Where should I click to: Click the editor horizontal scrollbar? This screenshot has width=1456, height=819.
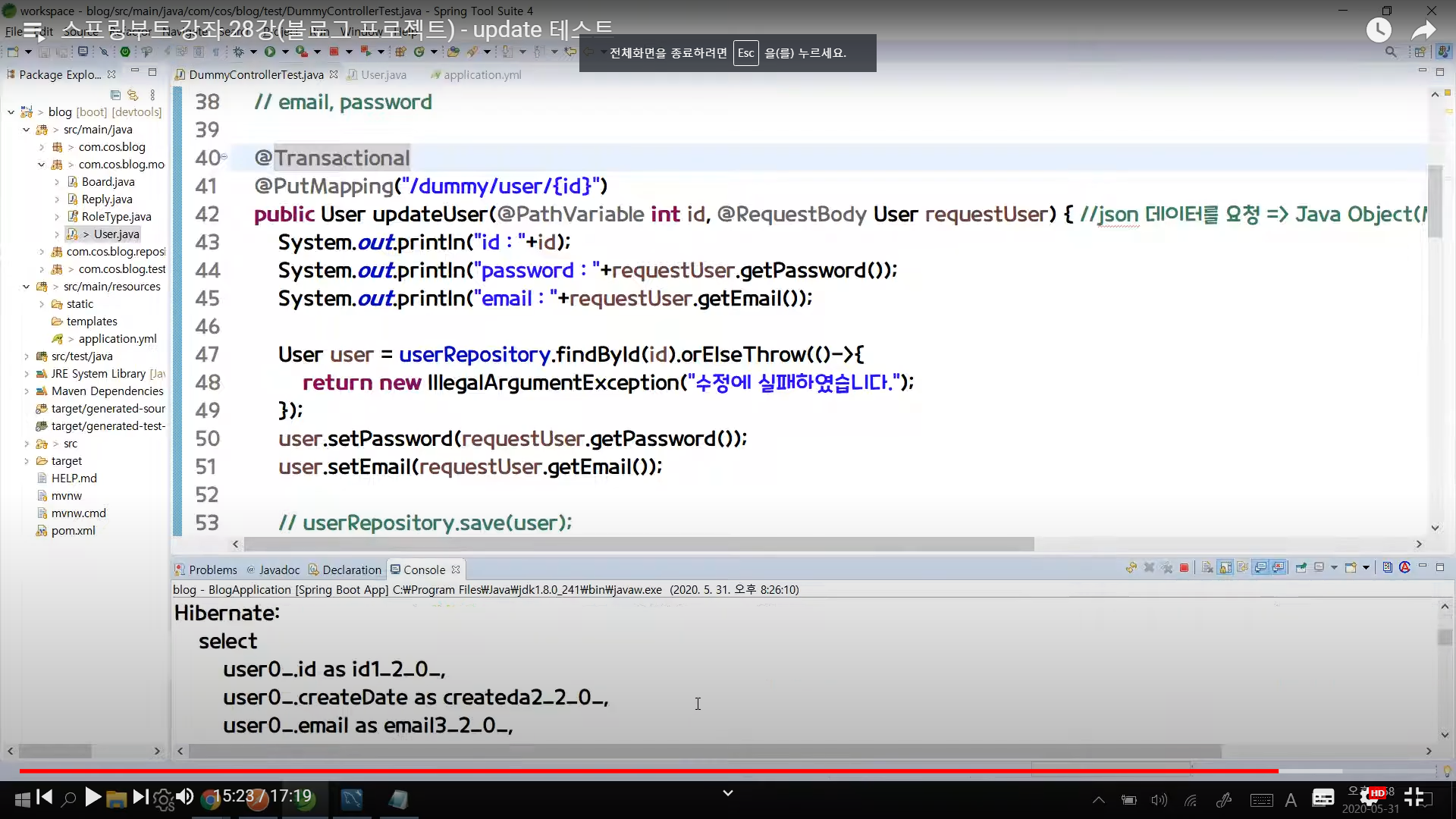(x=639, y=544)
